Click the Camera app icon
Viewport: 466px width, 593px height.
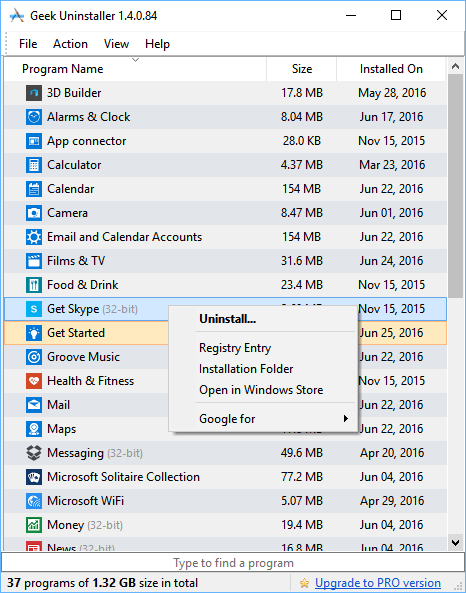[34, 213]
